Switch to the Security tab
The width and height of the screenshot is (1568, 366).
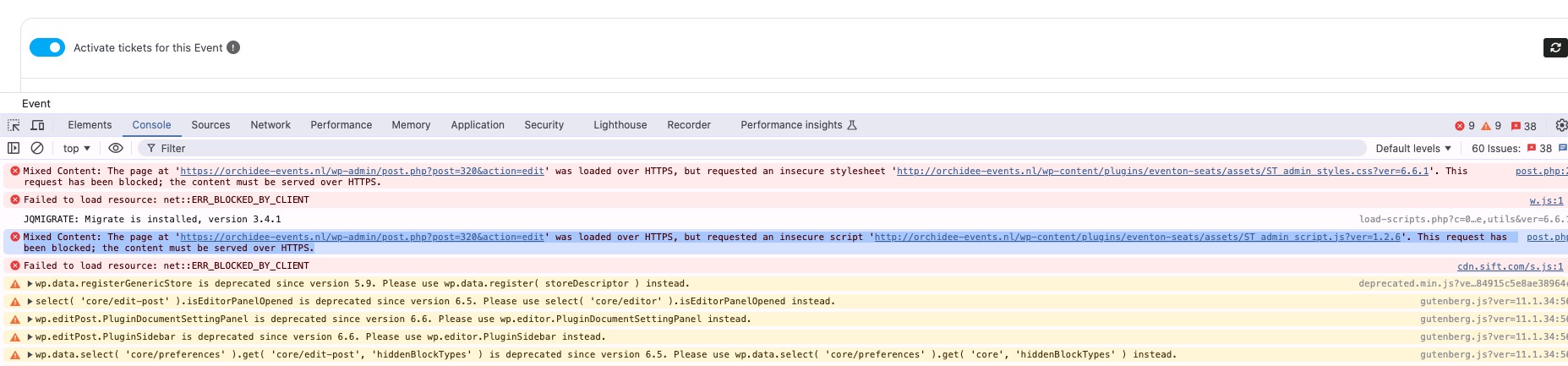click(544, 124)
